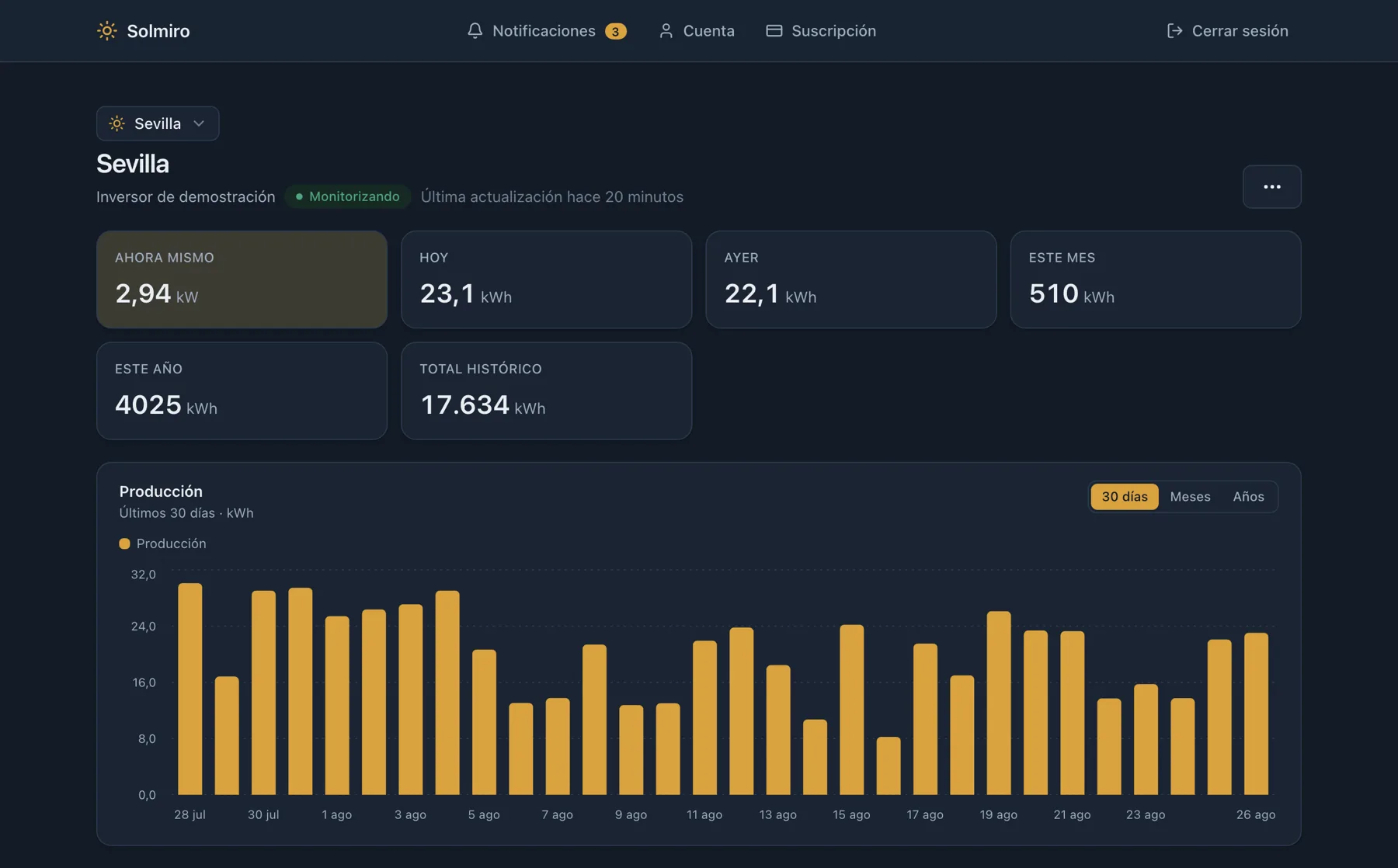Open the Suscripción section
This screenshot has width=1398, height=868.
click(821, 31)
